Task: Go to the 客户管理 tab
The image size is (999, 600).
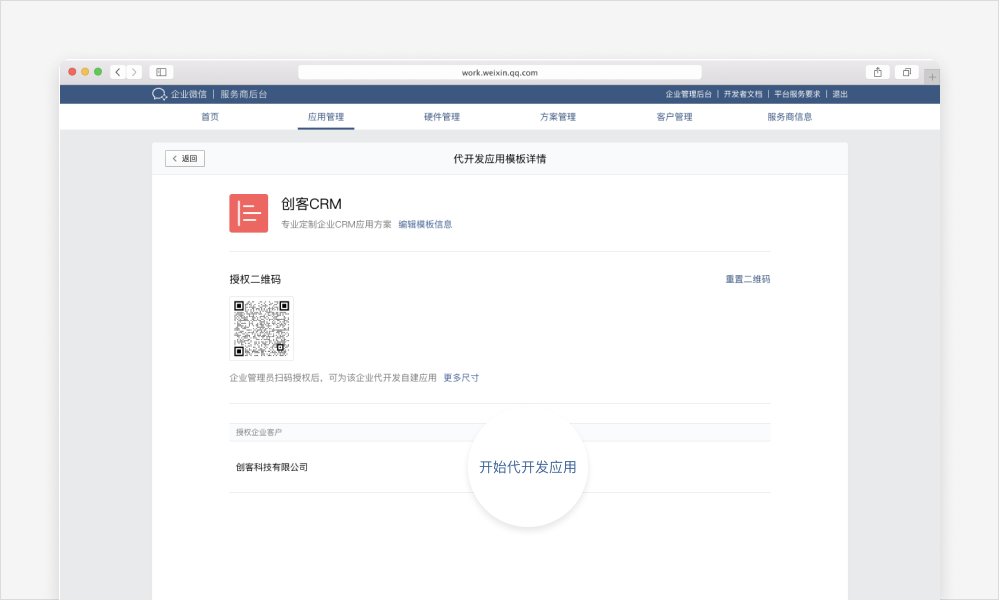Action: click(674, 117)
